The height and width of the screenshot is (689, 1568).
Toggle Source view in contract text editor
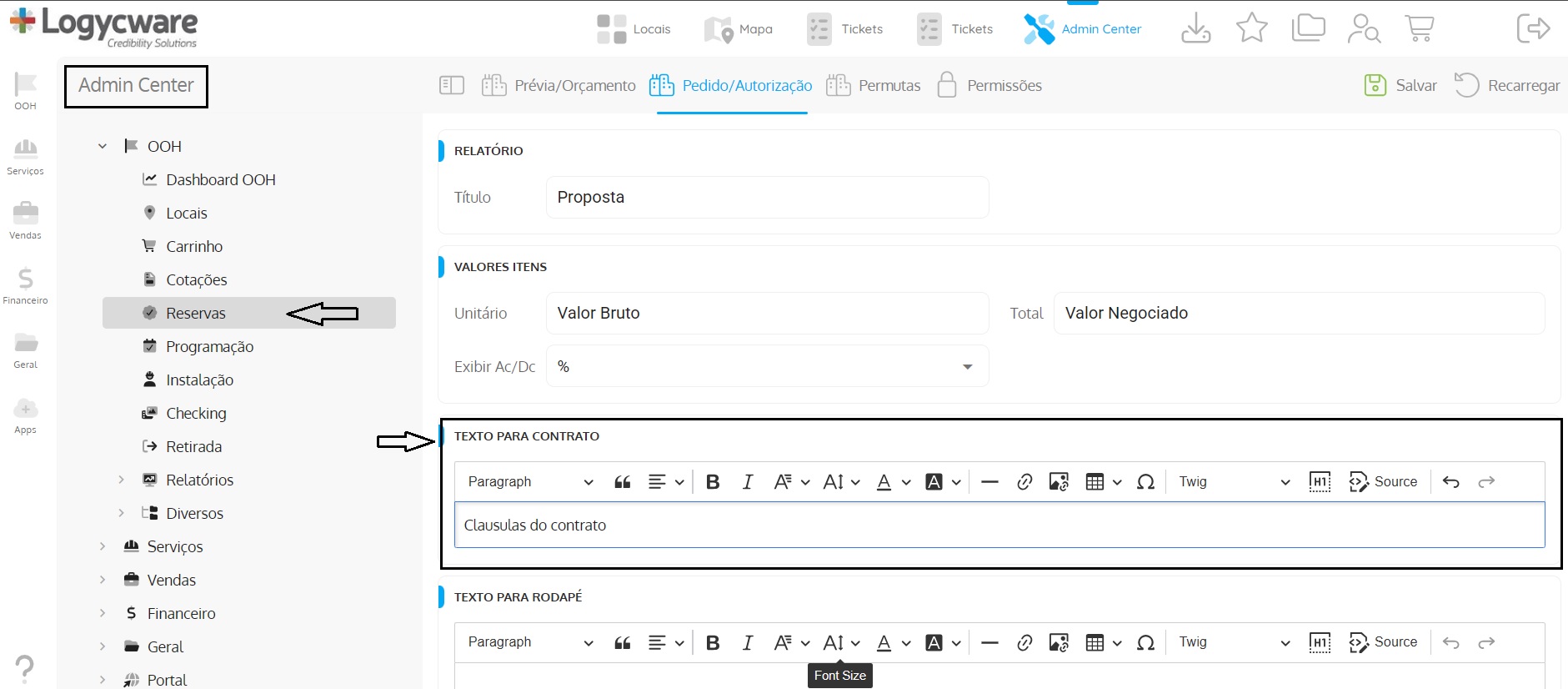[x=1384, y=482]
